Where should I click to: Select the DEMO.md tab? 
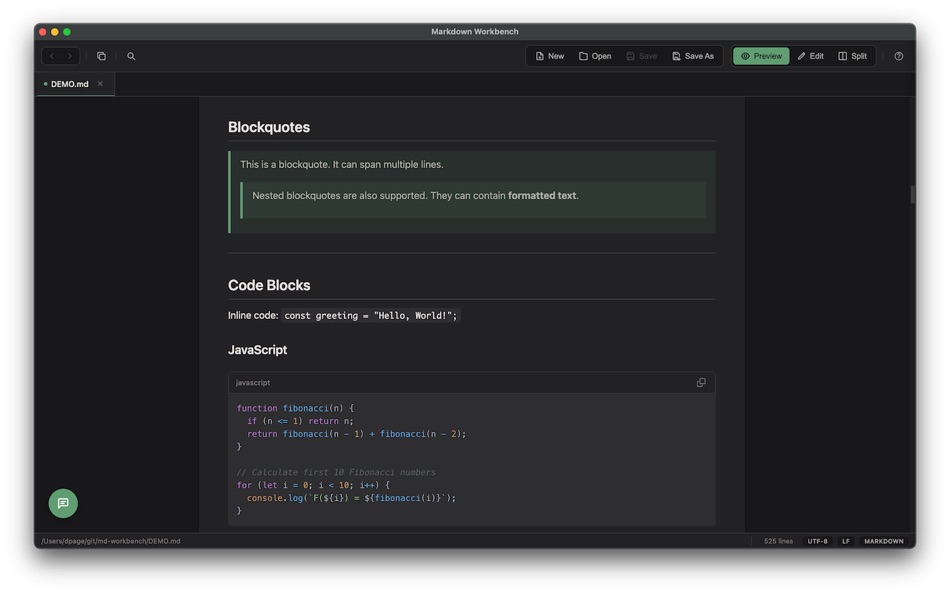click(x=68, y=84)
